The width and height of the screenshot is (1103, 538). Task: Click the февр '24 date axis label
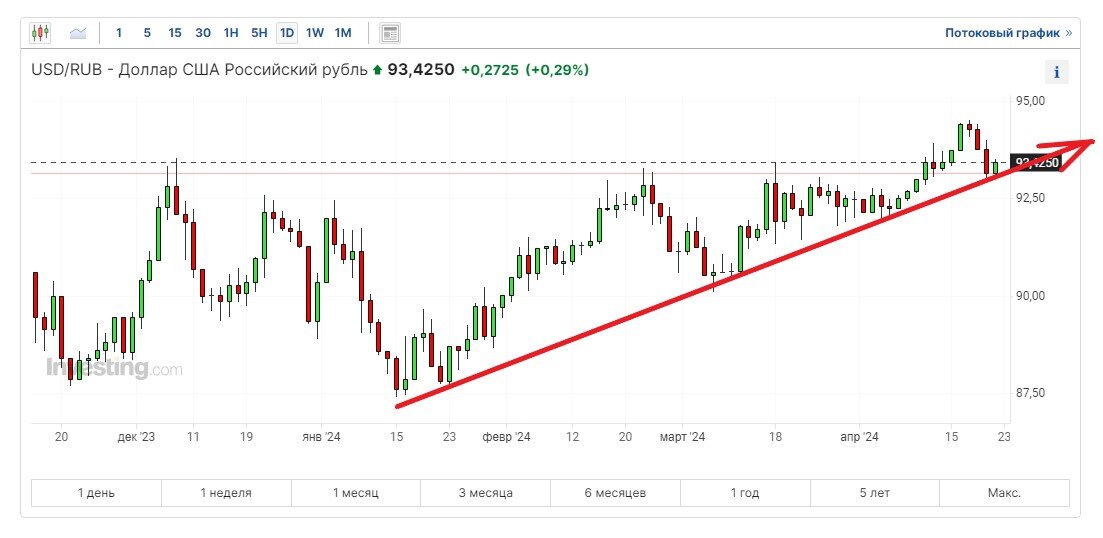(x=506, y=437)
